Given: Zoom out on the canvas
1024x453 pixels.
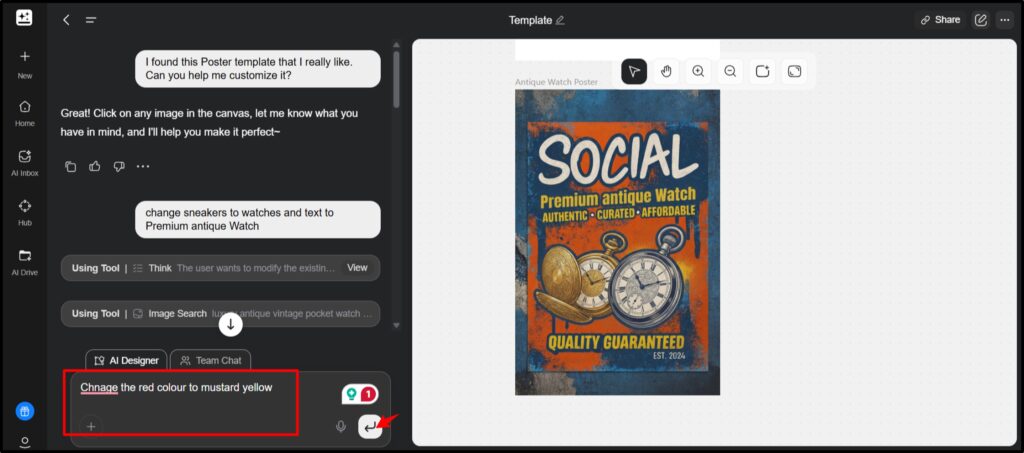Looking at the screenshot, I should tap(730, 71).
